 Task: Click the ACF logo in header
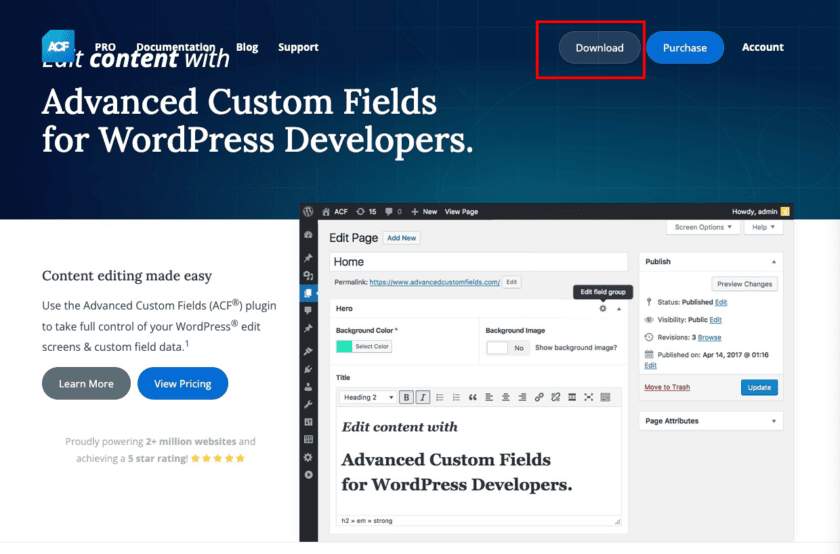(58, 47)
